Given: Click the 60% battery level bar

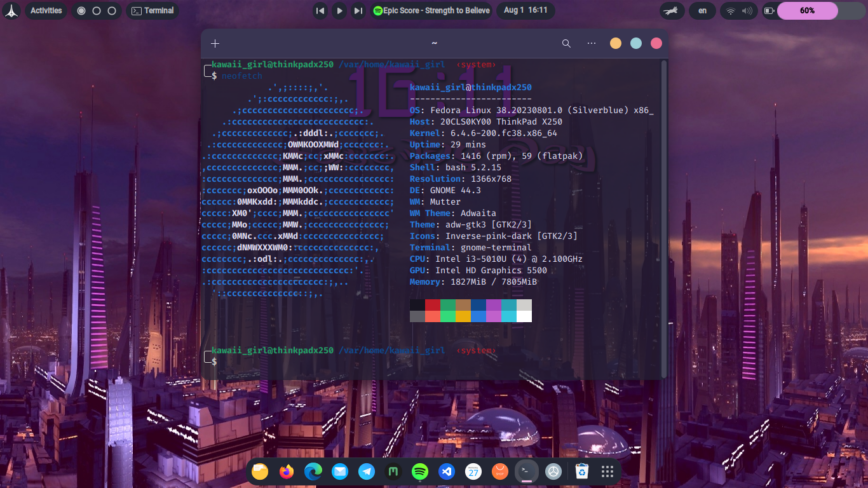Looking at the screenshot, I should pos(807,11).
